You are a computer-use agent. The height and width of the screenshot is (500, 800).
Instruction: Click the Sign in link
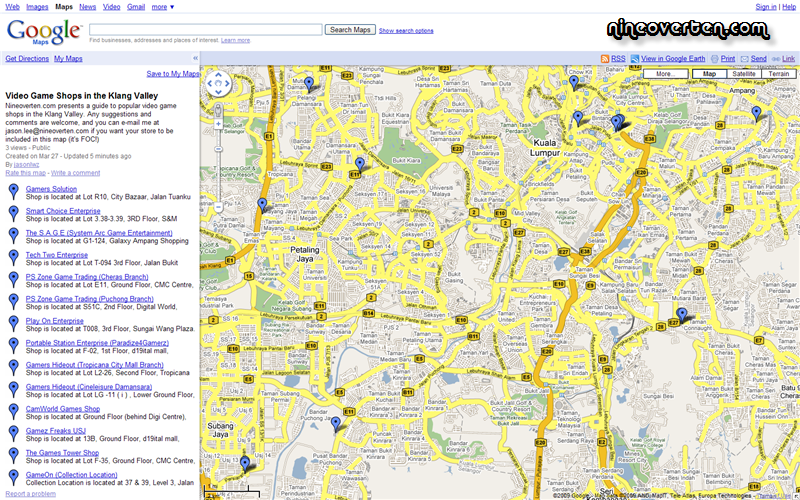point(766,7)
